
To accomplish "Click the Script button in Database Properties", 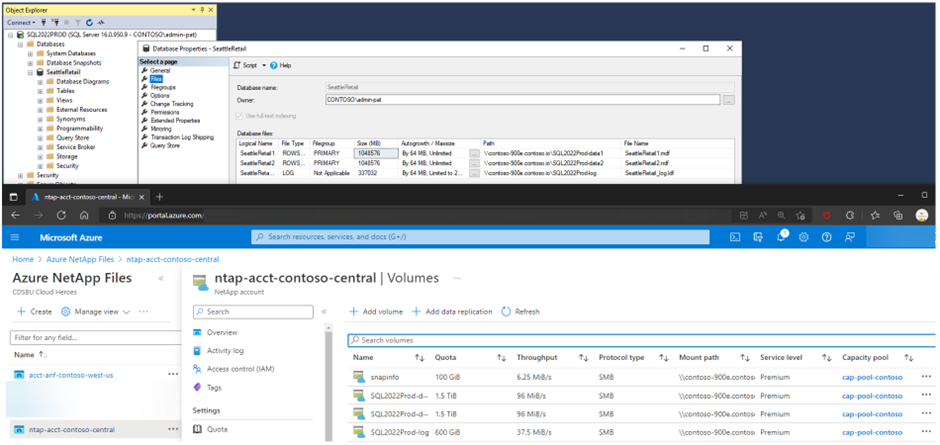I will pos(245,65).
